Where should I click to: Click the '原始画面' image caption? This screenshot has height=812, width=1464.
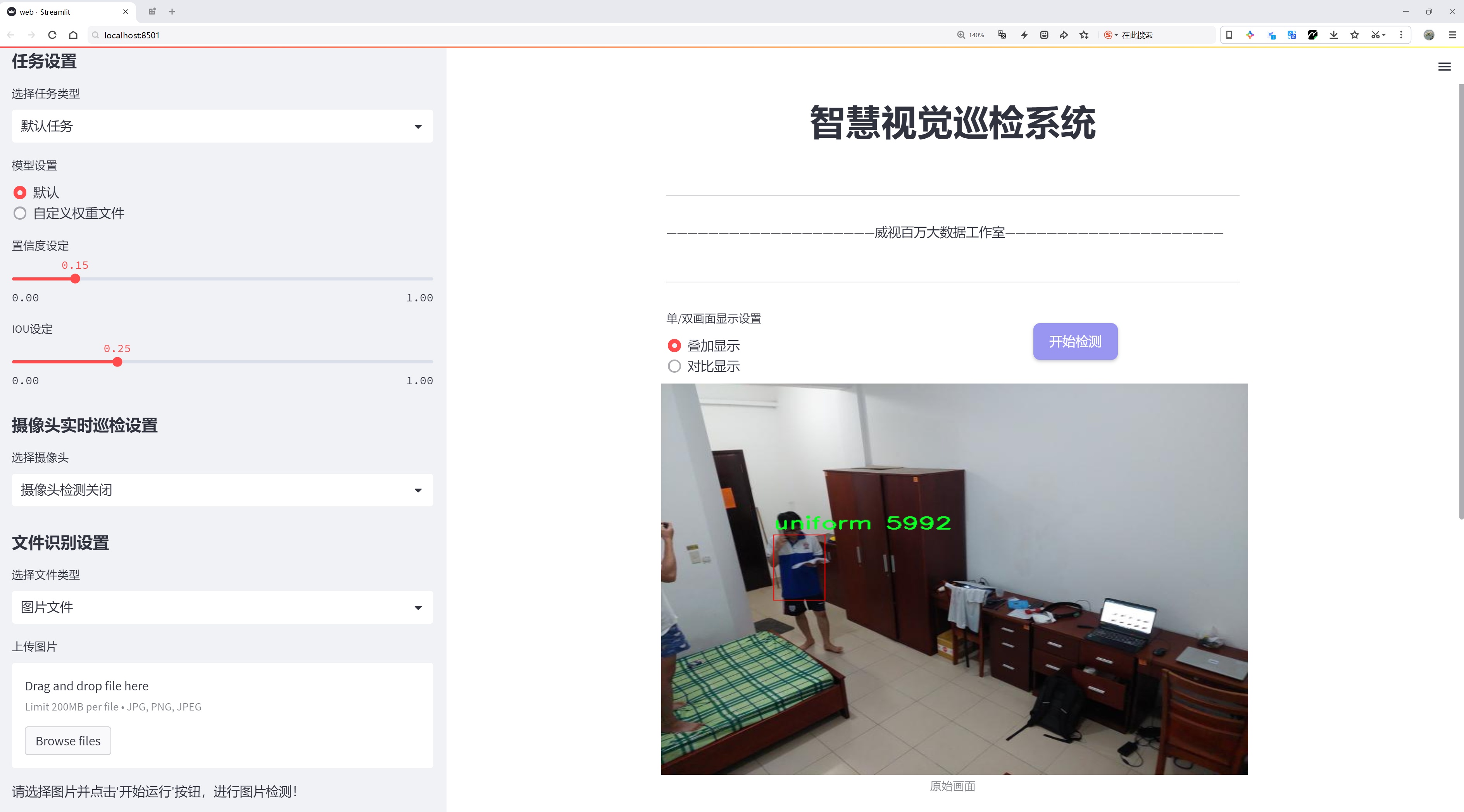point(952,786)
